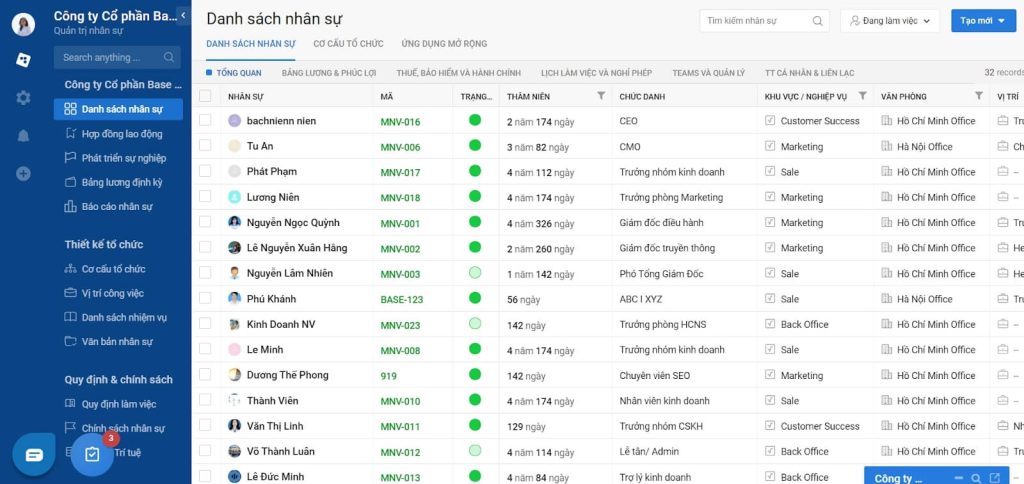This screenshot has height=484, width=1024.
Task: Sort by the Chức danh column header
Action: coord(642,97)
